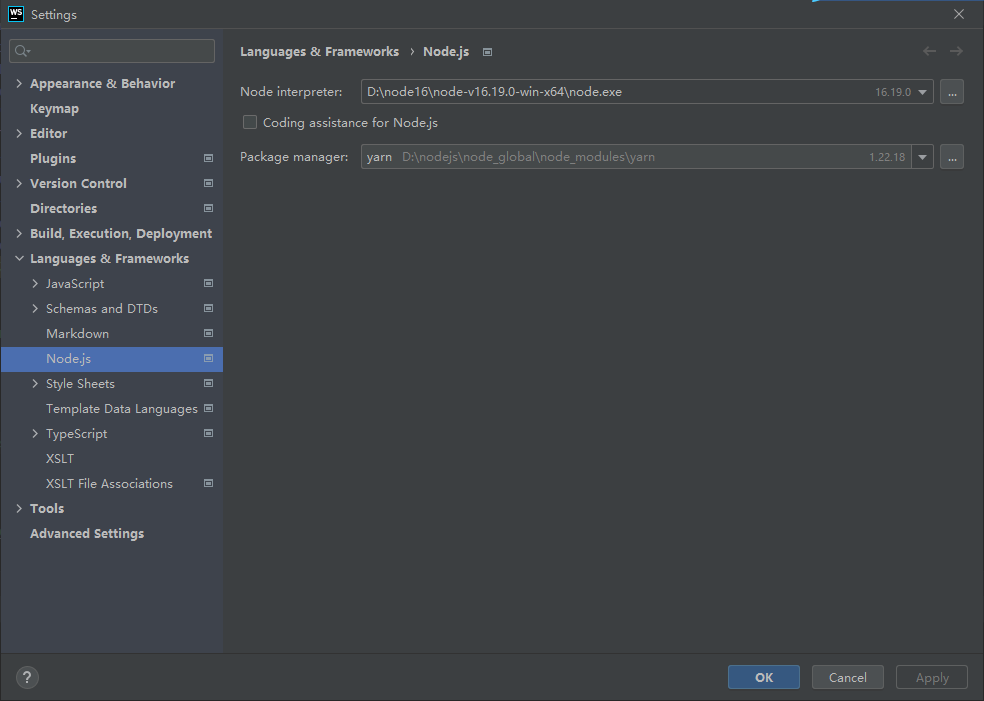Browse for Node interpreter using the ellipsis button
The width and height of the screenshot is (984, 701).
[x=951, y=91]
